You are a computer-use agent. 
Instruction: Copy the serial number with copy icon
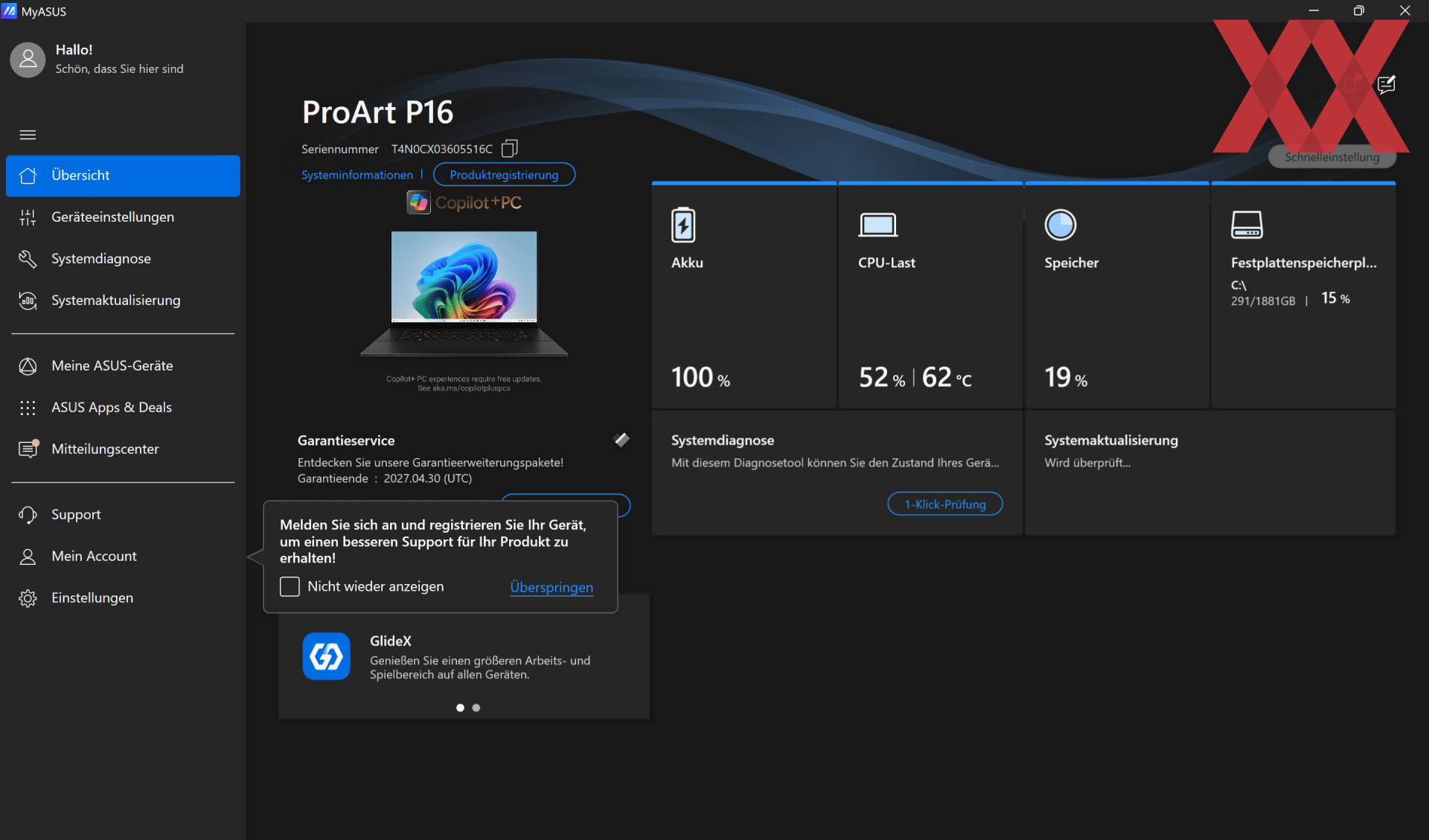[509, 149]
